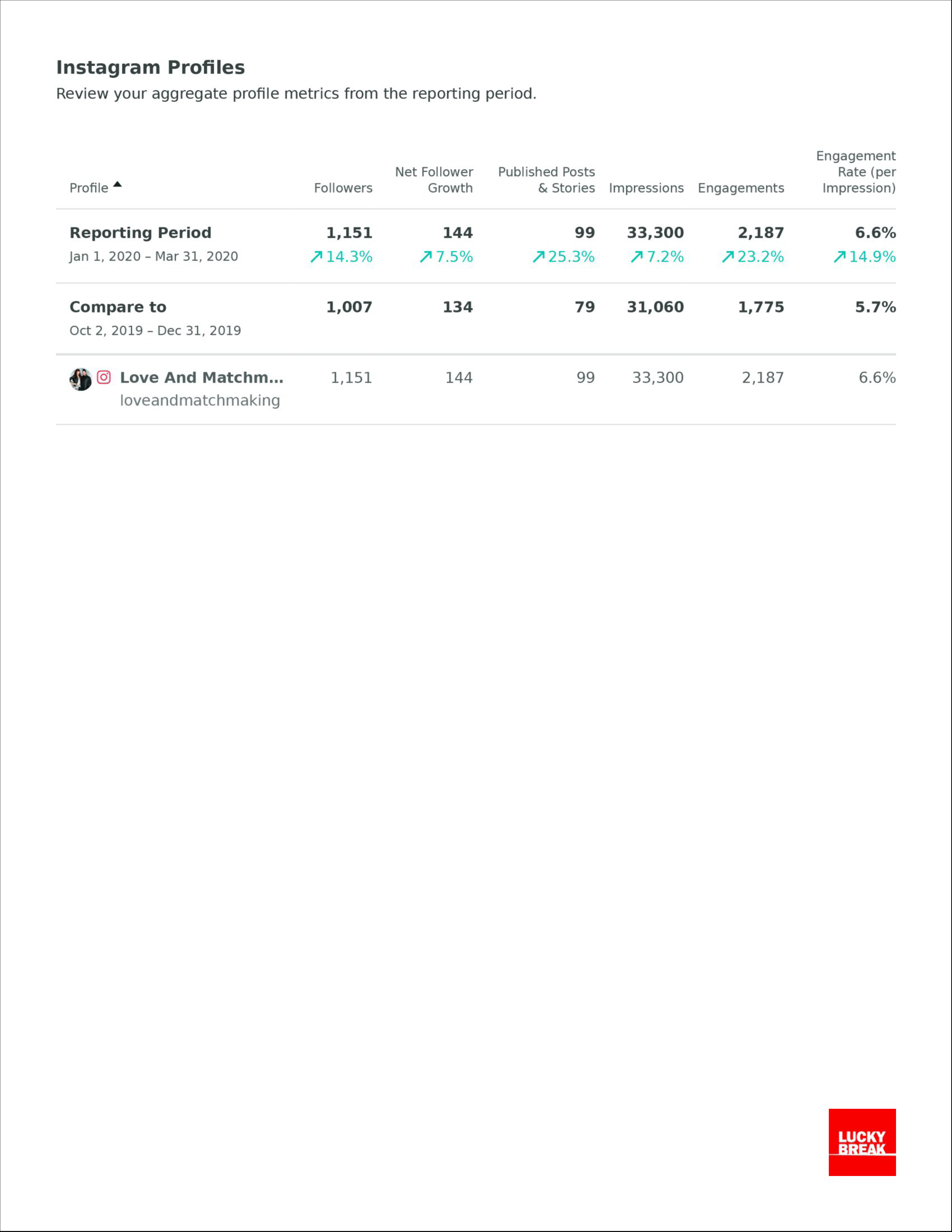The height and width of the screenshot is (1232, 952).
Task: Click the 7.5% follower growth change
Action: coord(454,257)
